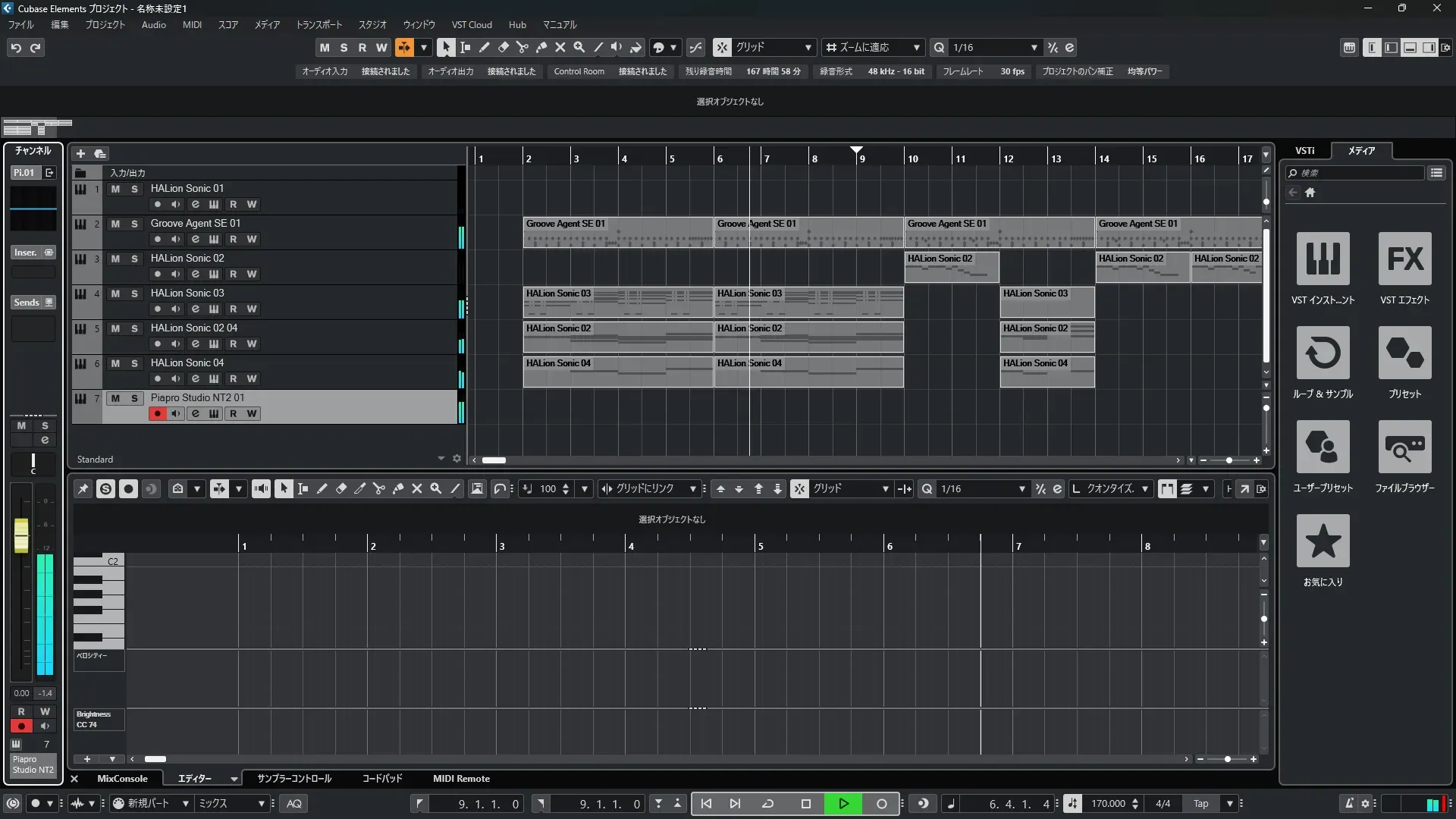Select the Glue tool in main toolbar
This screenshot has width=1456, height=819.
click(541, 47)
